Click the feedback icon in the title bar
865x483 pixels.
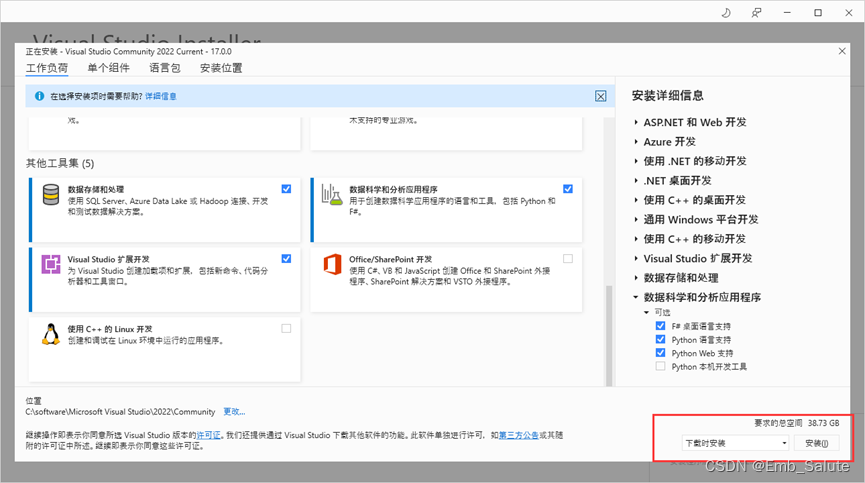756,13
